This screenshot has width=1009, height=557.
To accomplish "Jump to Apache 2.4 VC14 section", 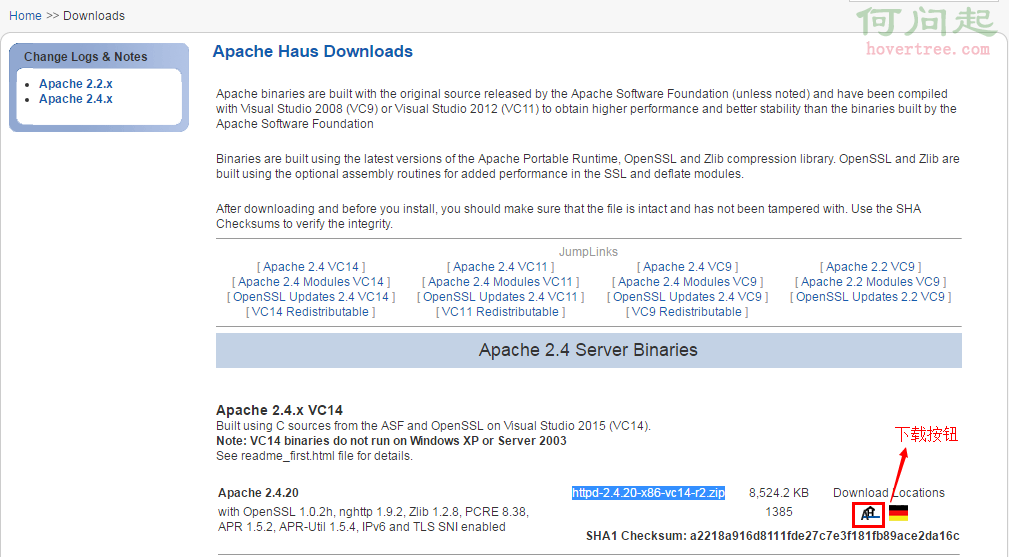I will 311,267.
